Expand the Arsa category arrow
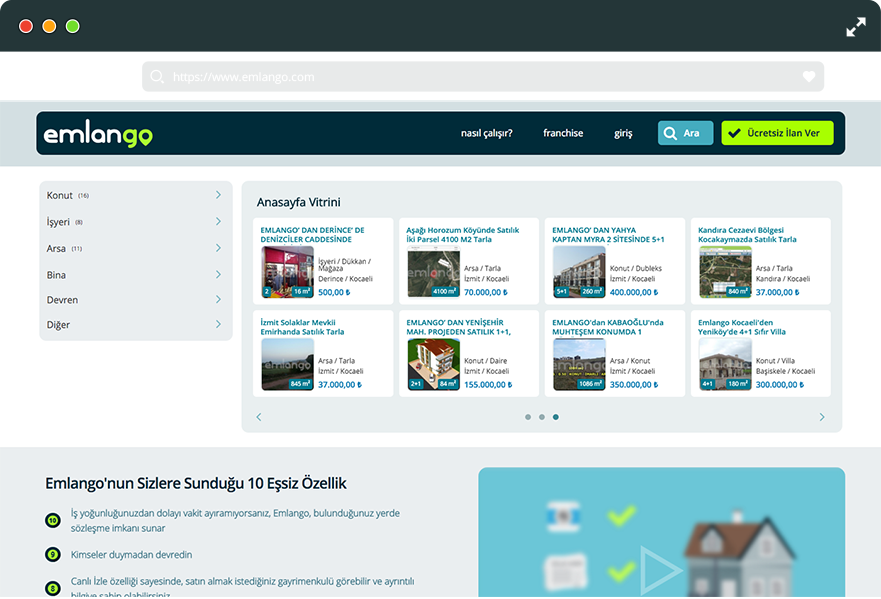Image resolution: width=881 pixels, height=599 pixels. point(218,248)
